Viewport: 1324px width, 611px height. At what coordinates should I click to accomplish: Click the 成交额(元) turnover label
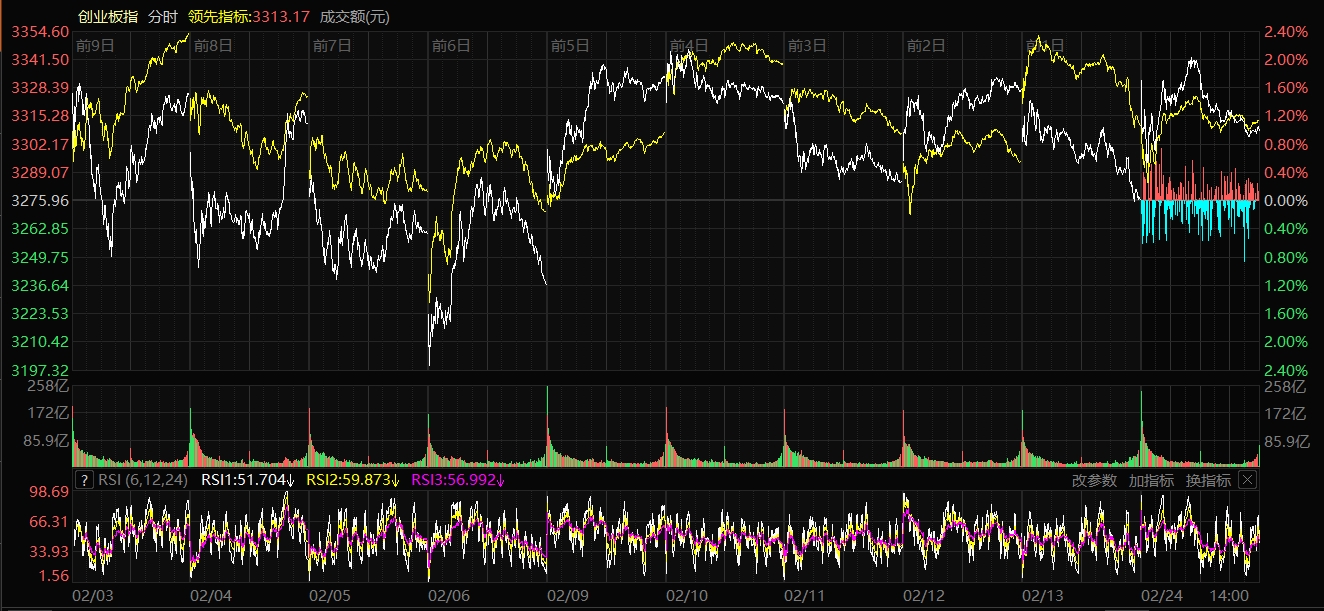(x=355, y=16)
